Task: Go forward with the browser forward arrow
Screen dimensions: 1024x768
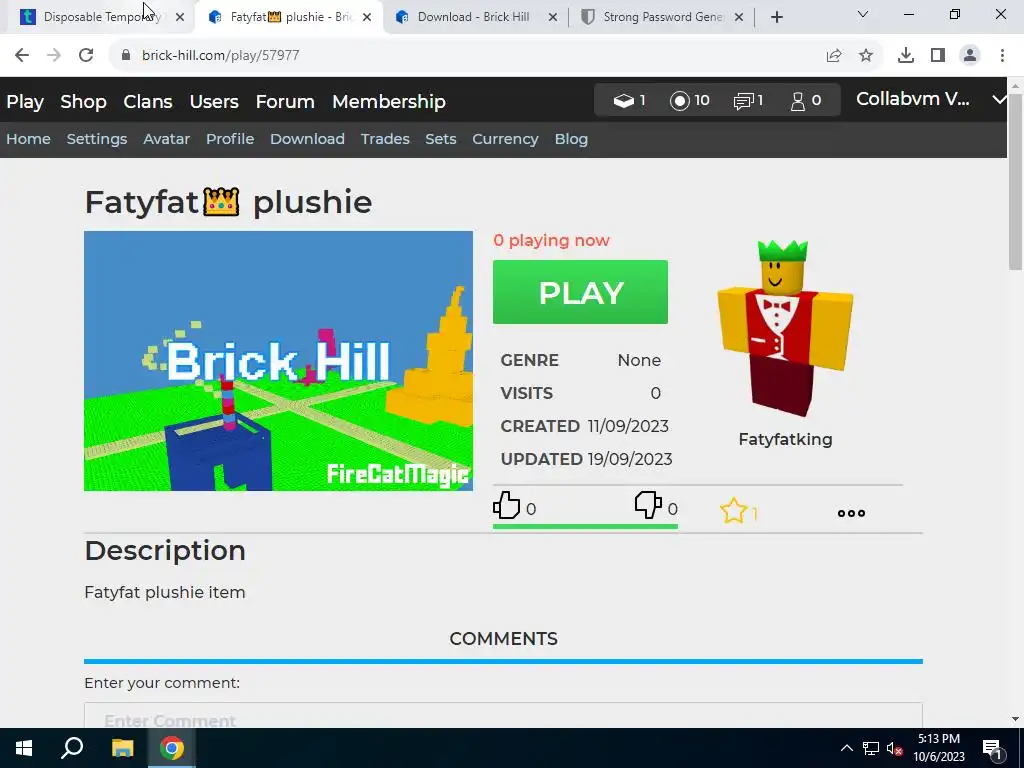Action: coord(54,55)
